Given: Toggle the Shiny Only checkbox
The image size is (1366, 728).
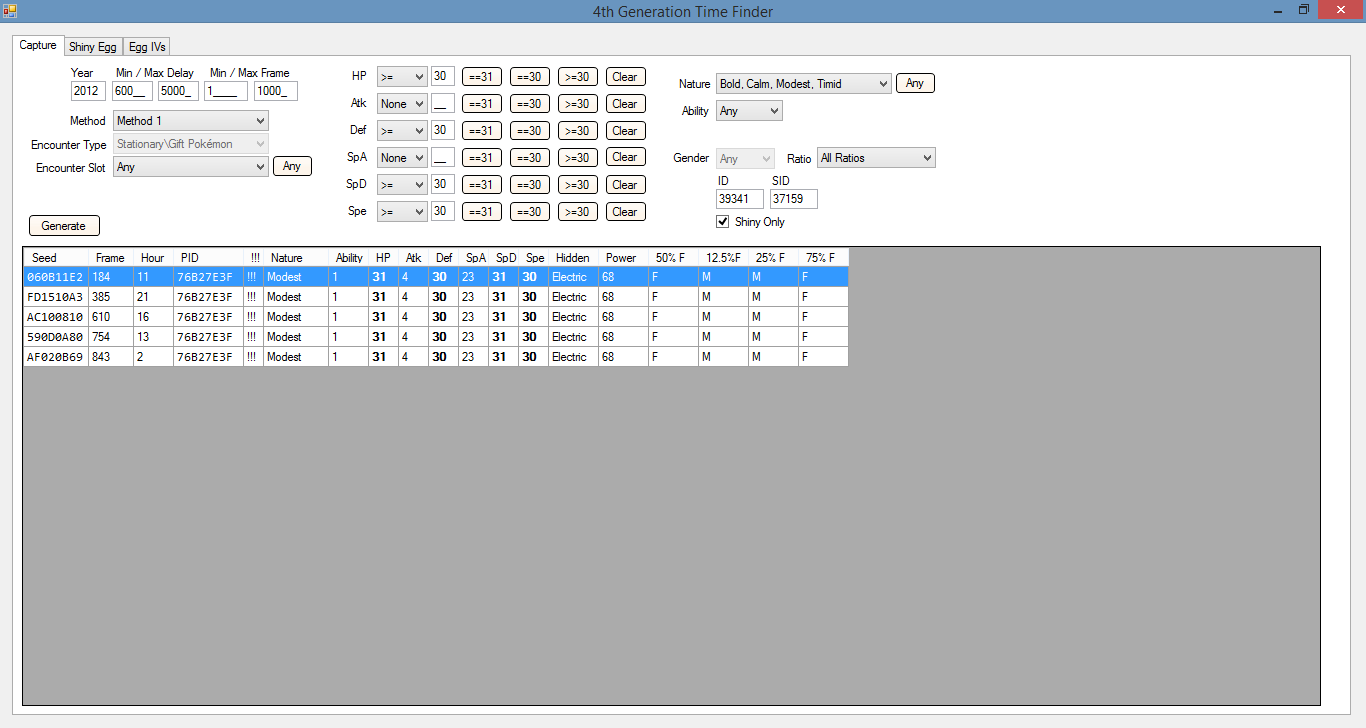Looking at the screenshot, I should tap(723, 222).
